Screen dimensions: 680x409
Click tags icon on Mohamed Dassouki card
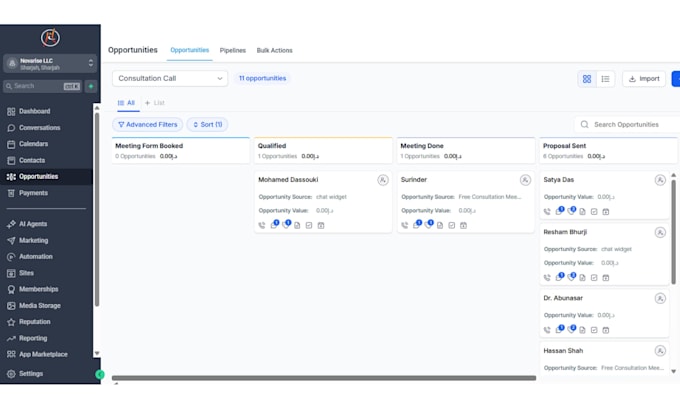click(286, 225)
